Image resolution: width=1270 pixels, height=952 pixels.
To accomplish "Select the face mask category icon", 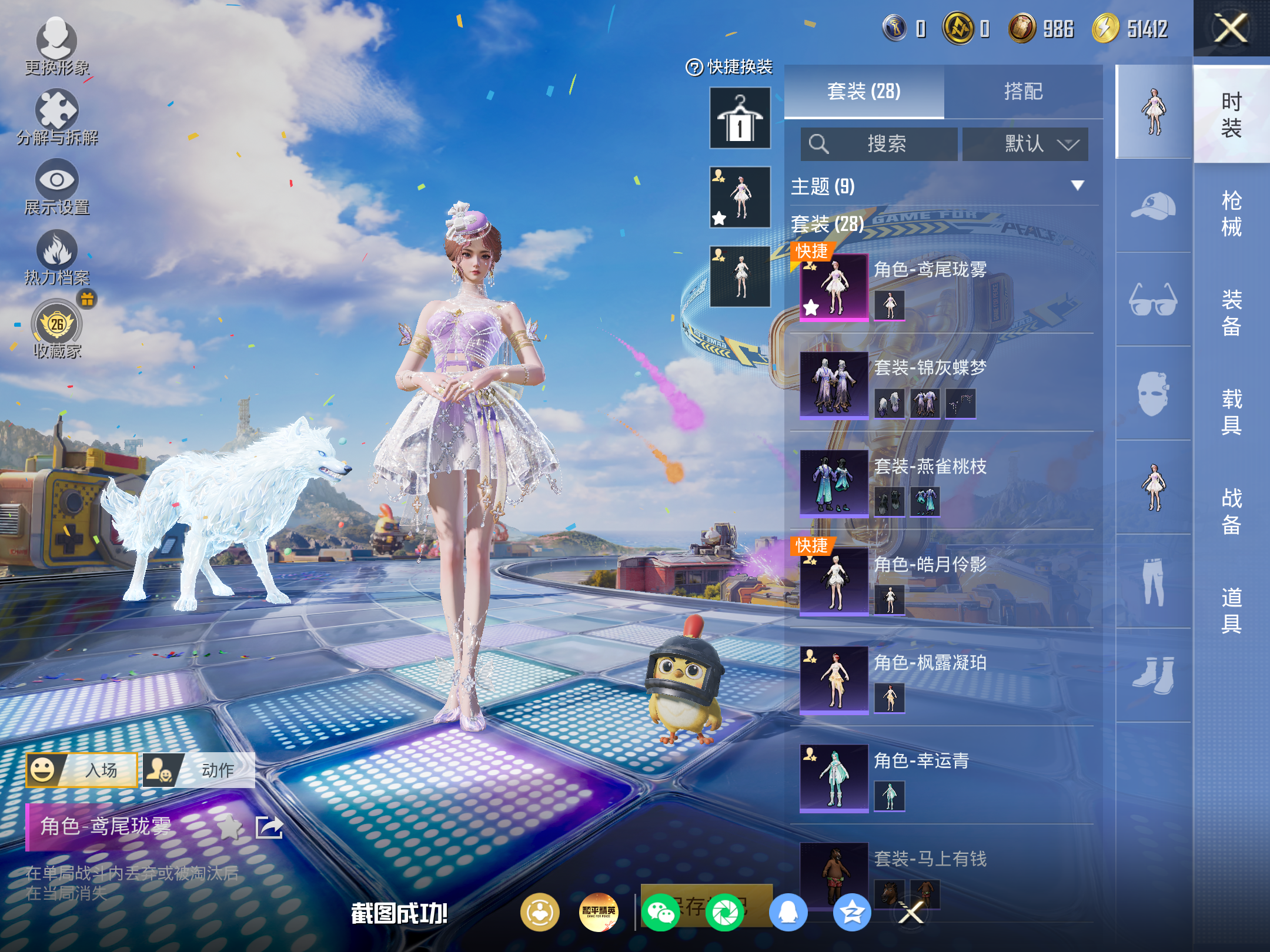I will point(1153,394).
